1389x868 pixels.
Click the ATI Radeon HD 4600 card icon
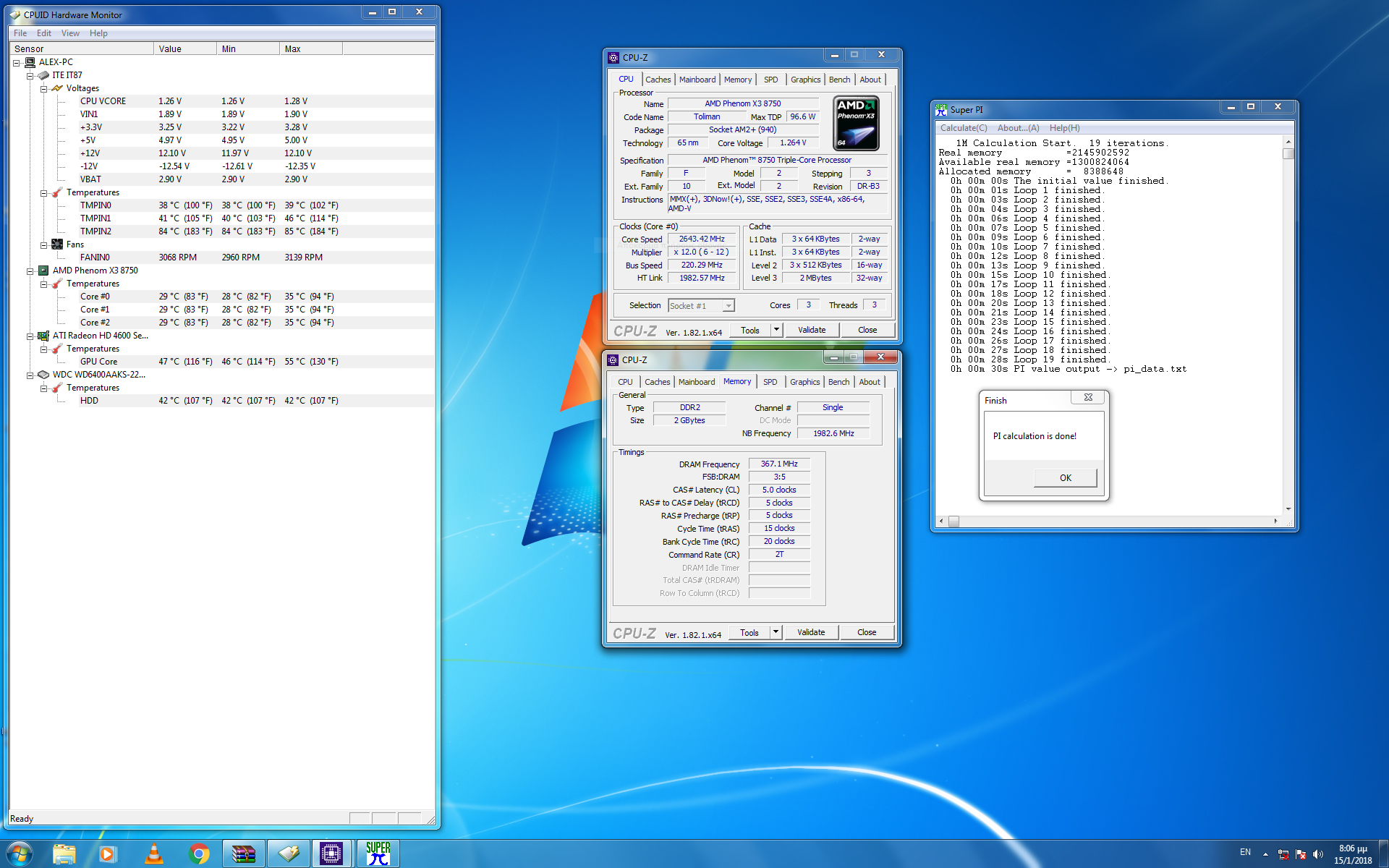pyautogui.click(x=43, y=336)
